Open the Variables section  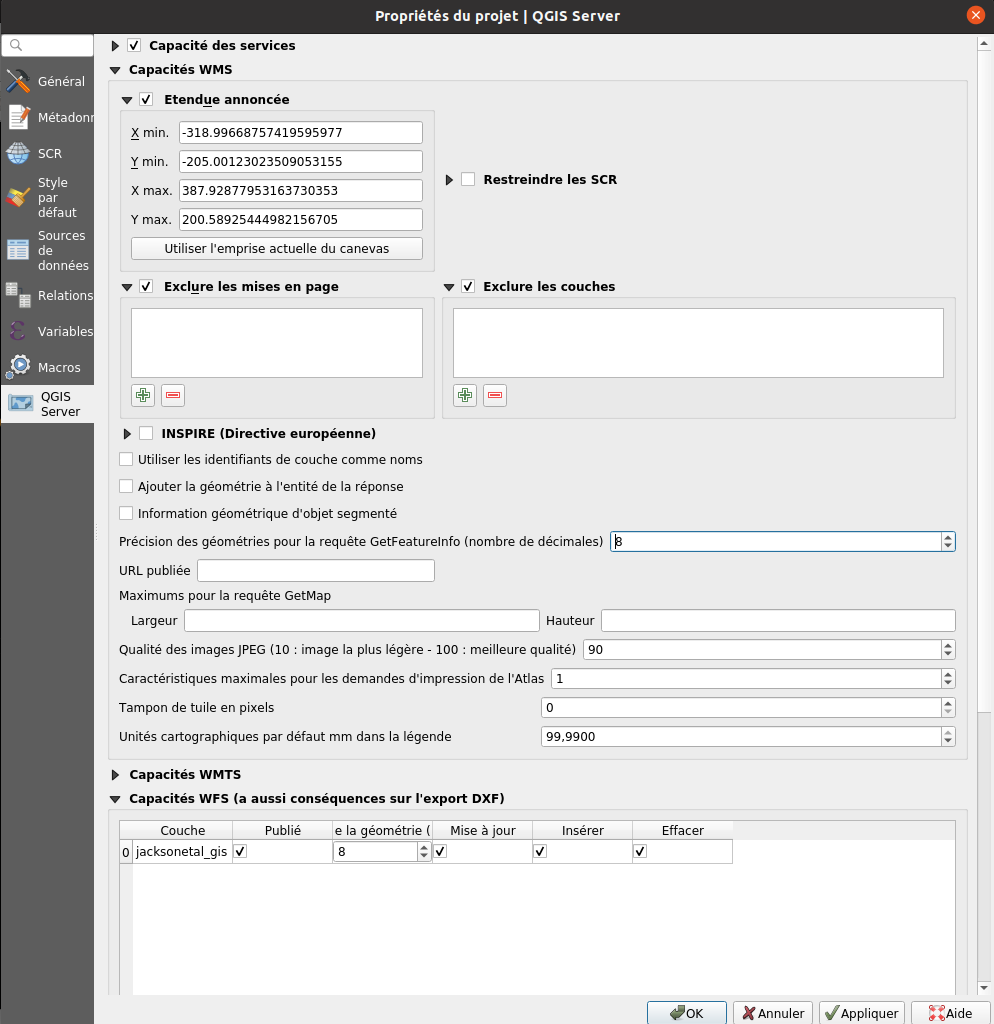tap(18, 331)
